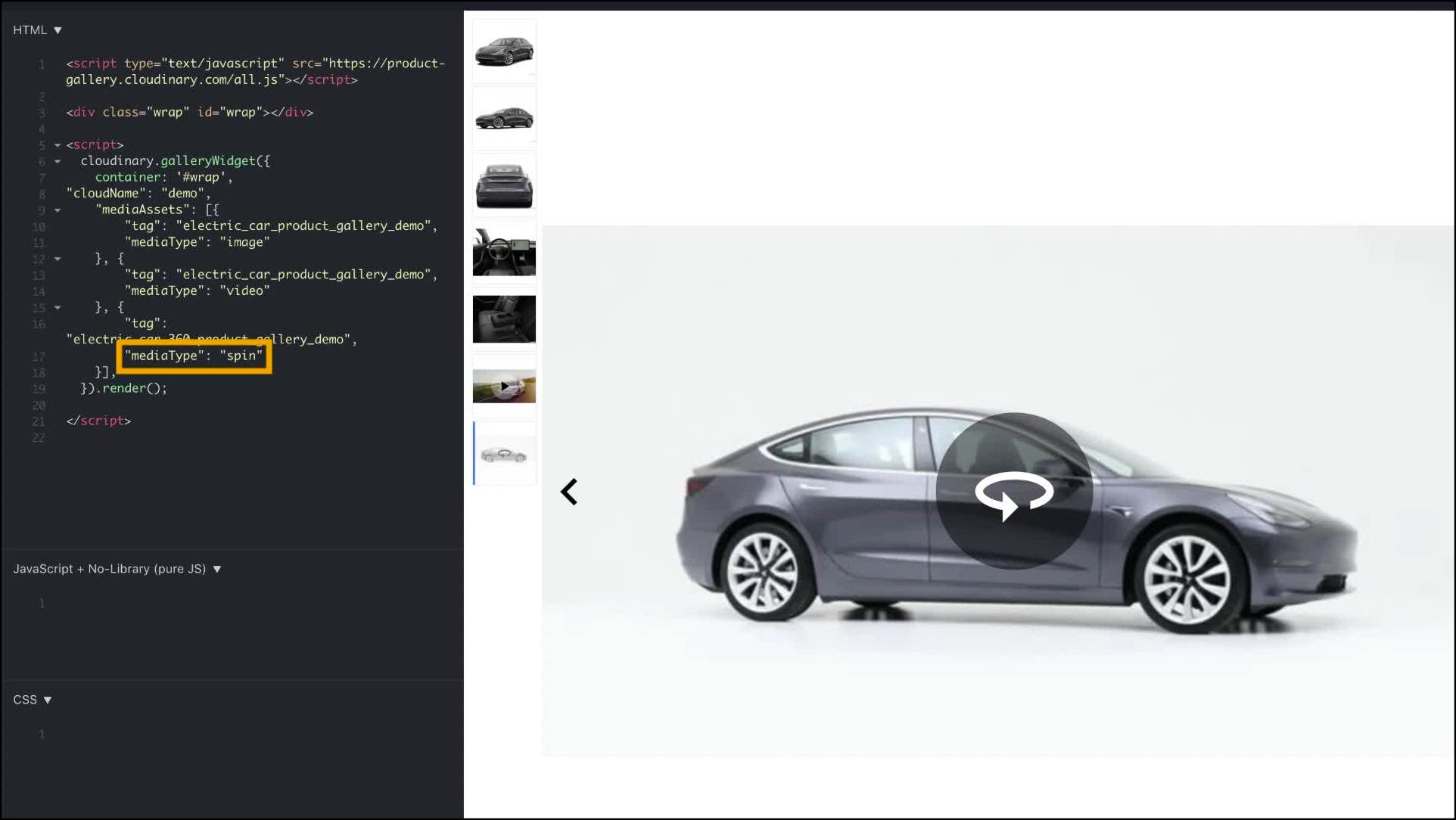Screen dimensions: 1456x820
Task: Select the rear-view car thumbnail
Action: [x=503, y=184]
